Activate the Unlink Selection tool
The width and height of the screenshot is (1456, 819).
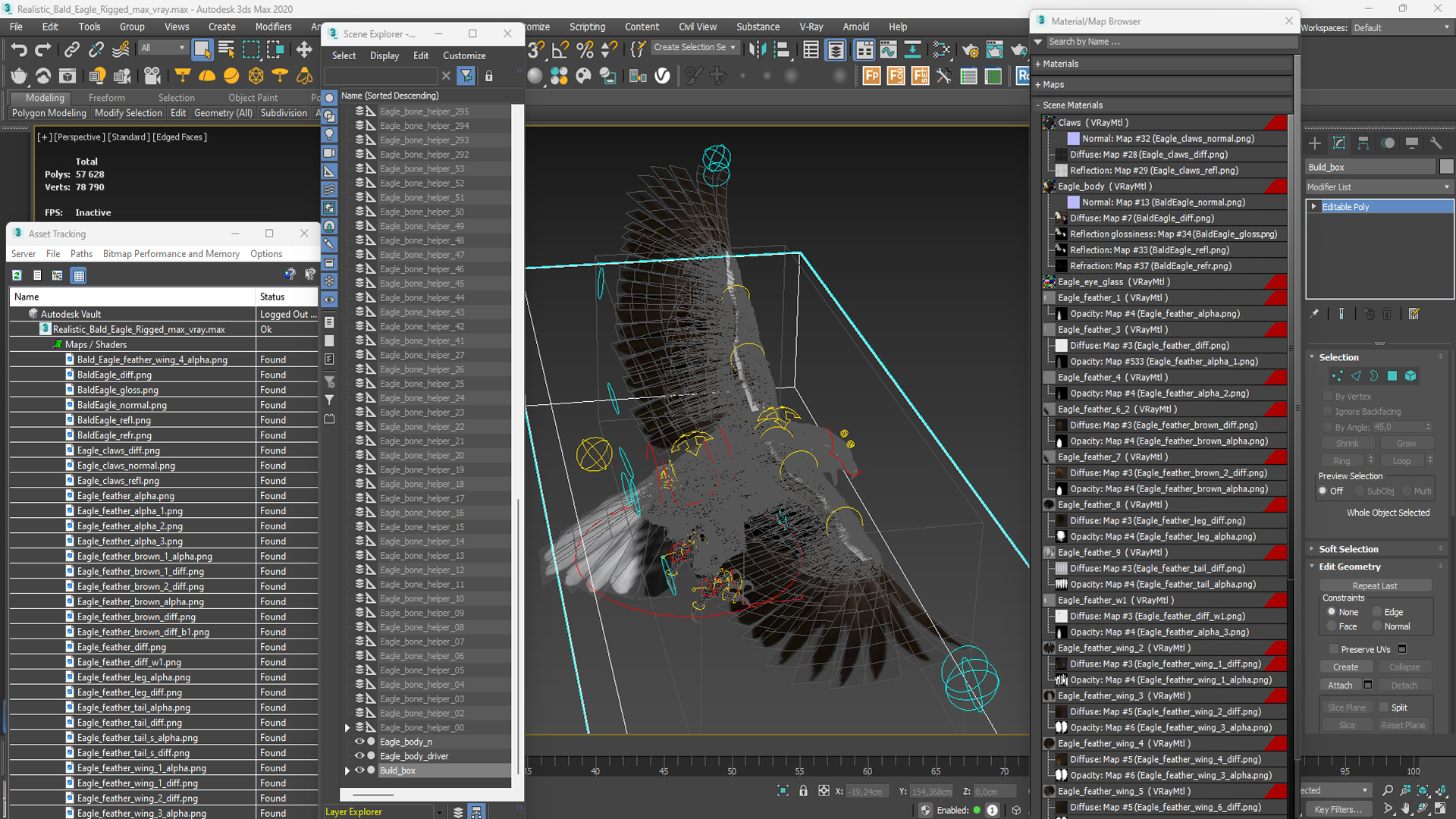tap(96, 50)
